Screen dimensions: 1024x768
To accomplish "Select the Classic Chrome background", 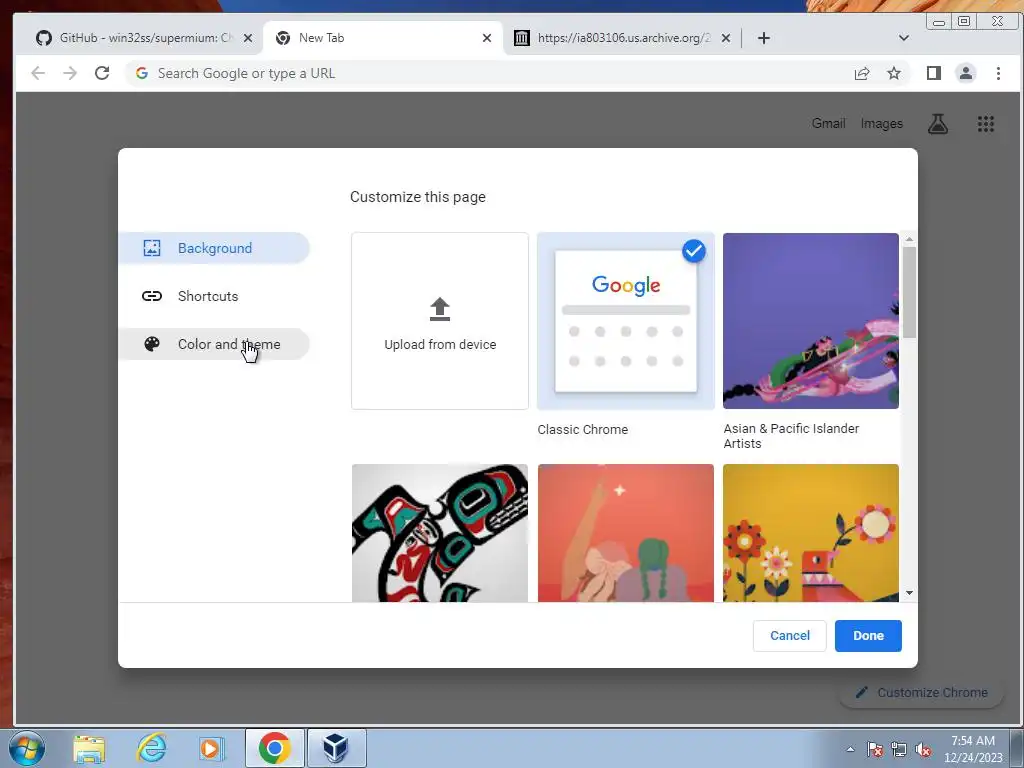I will coord(626,321).
